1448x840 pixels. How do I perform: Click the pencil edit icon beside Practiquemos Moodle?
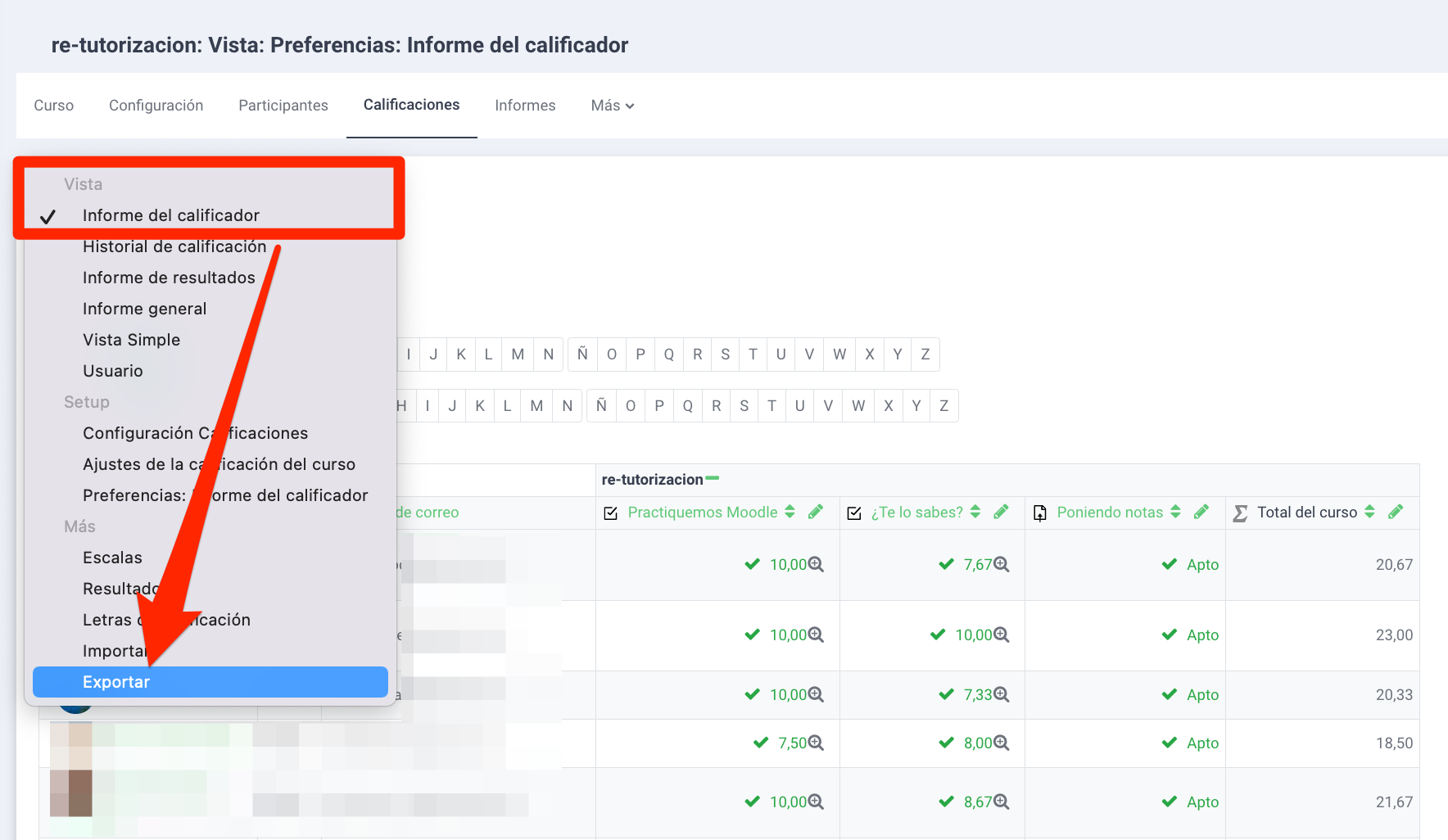[x=815, y=512]
